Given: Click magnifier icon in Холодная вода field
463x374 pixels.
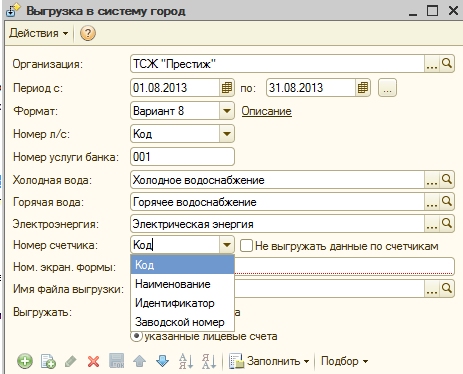Looking at the screenshot, I should point(447,180).
